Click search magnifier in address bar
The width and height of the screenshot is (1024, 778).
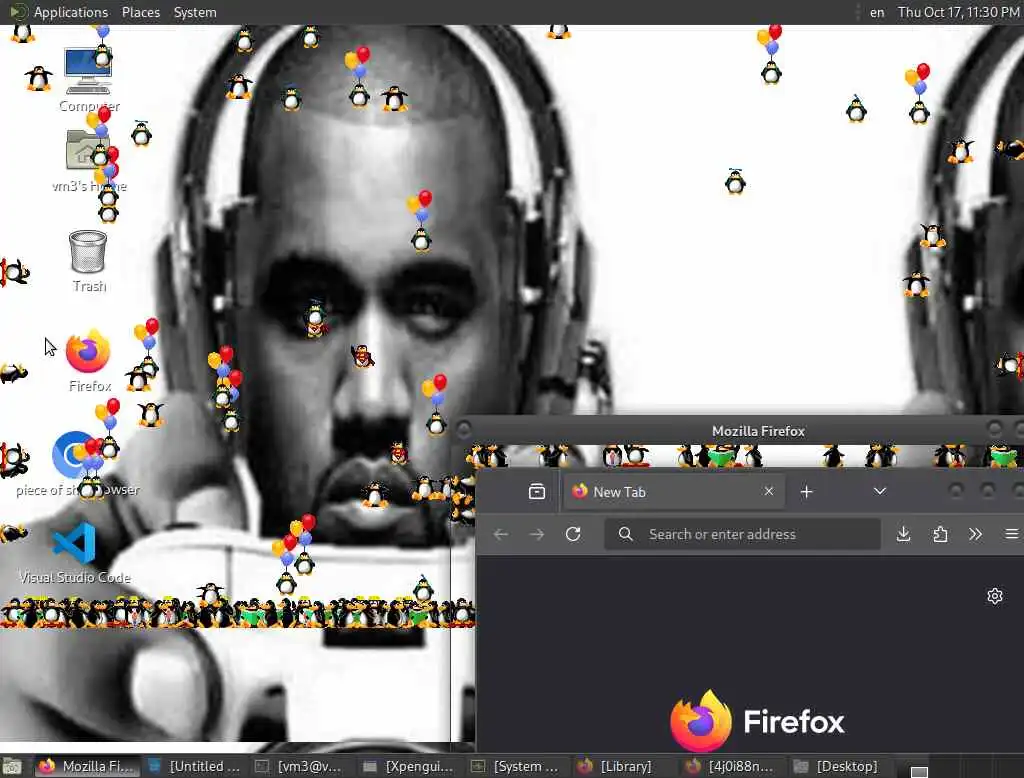(626, 534)
